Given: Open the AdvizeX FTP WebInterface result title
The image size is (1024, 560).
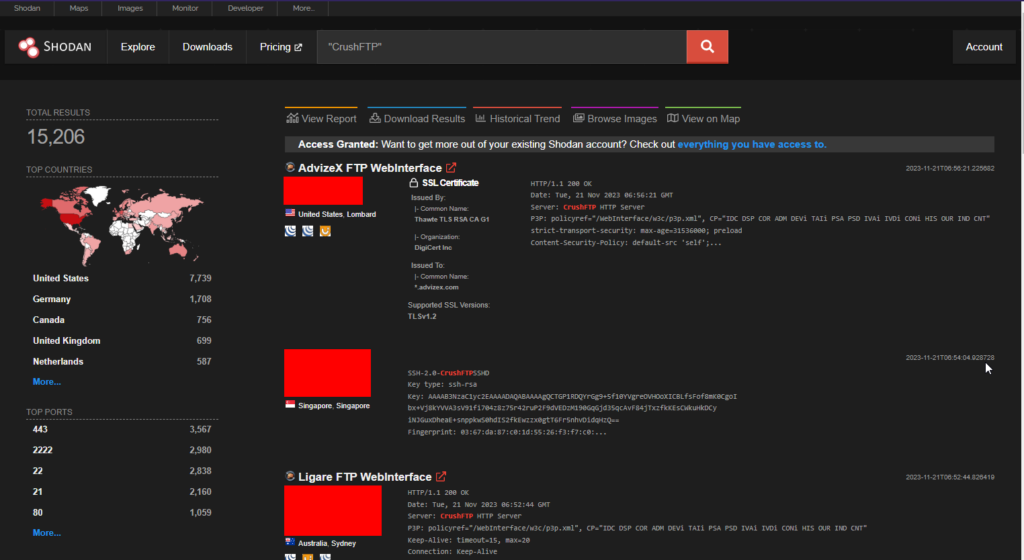Looking at the screenshot, I should (x=370, y=168).
